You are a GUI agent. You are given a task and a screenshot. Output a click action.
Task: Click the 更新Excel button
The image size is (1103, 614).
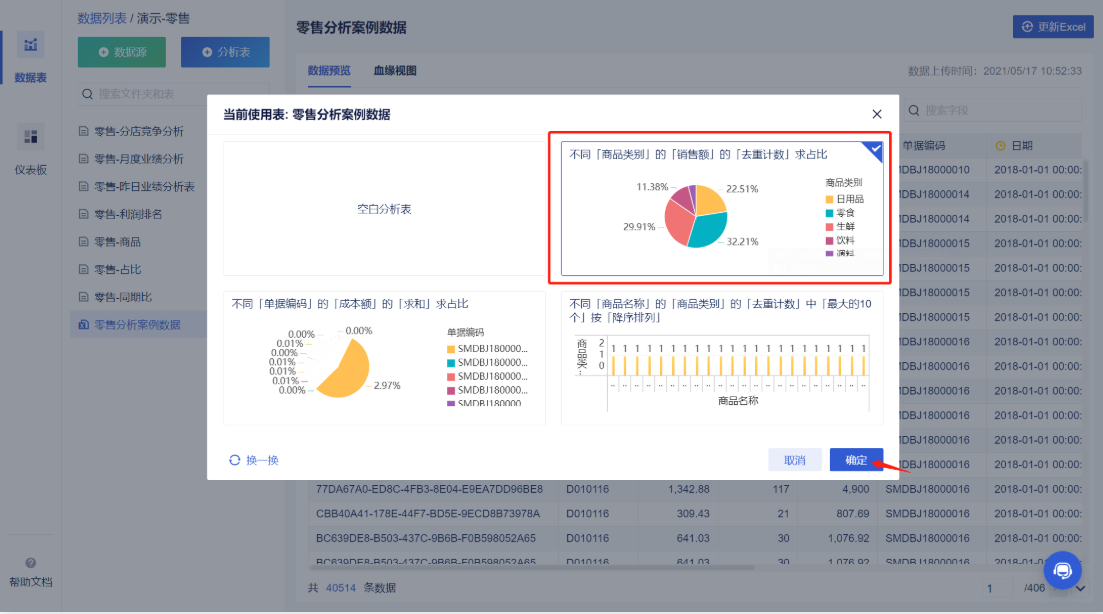(x=1053, y=27)
